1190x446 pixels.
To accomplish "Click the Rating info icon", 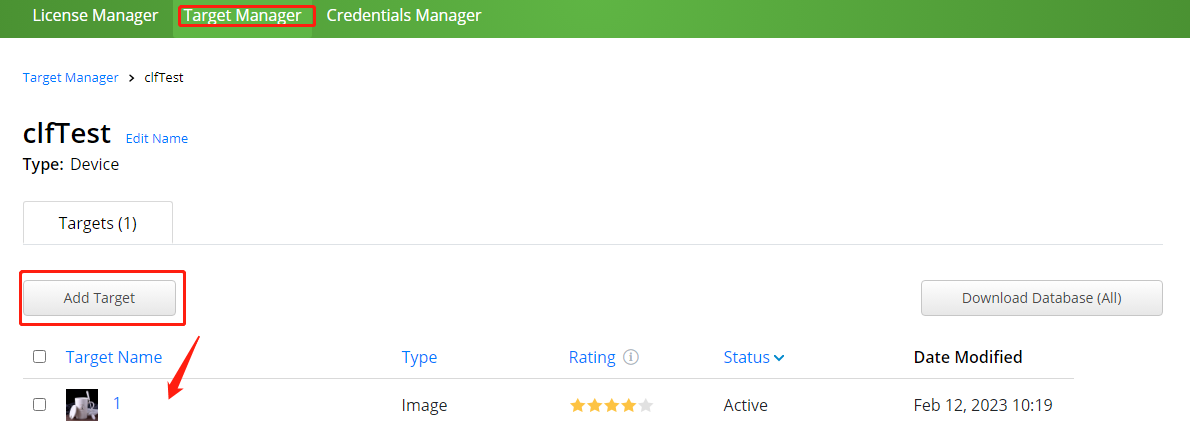I will [x=631, y=357].
